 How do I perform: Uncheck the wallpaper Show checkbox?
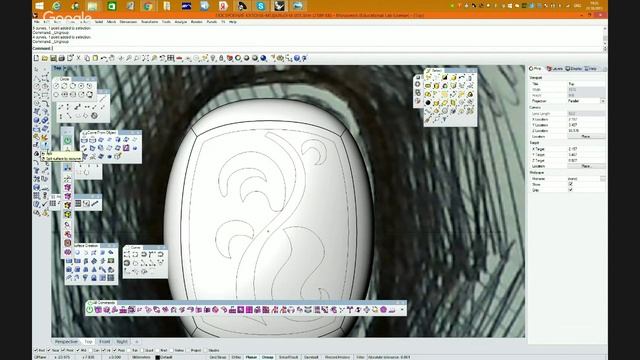tap(570, 184)
